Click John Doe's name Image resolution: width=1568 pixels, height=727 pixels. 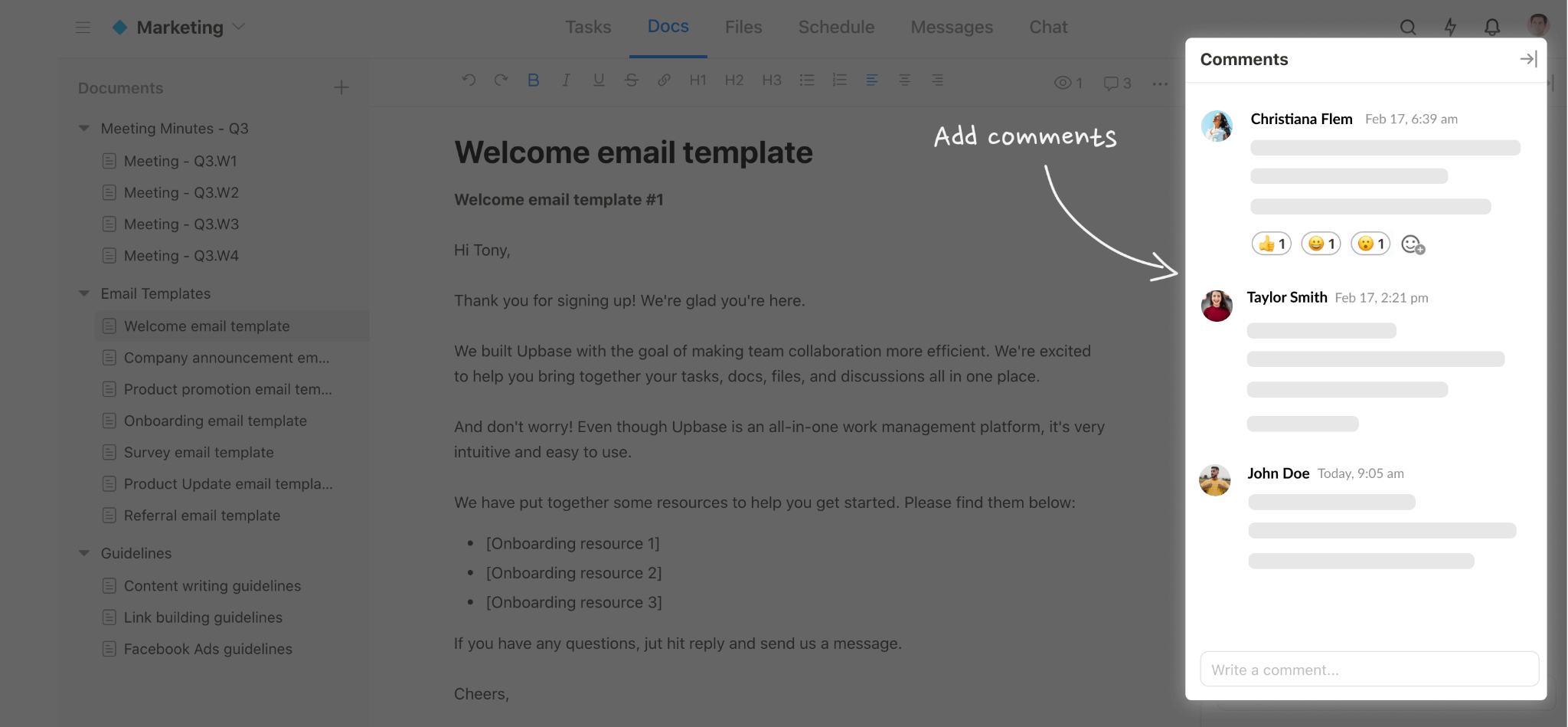(1279, 473)
